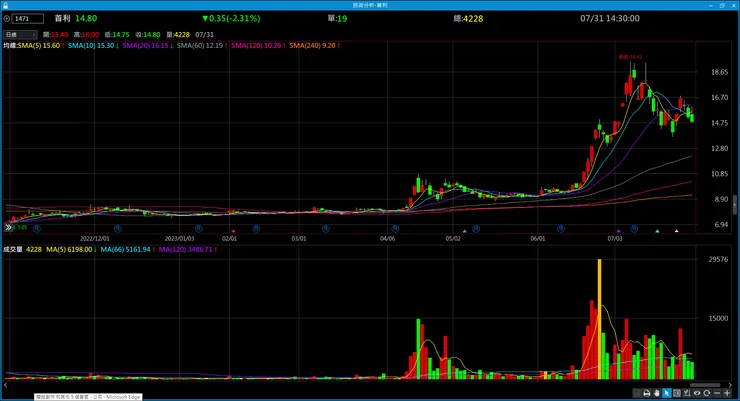
Task: Click the 2022/12/01 date axis label
Action: (x=94, y=239)
